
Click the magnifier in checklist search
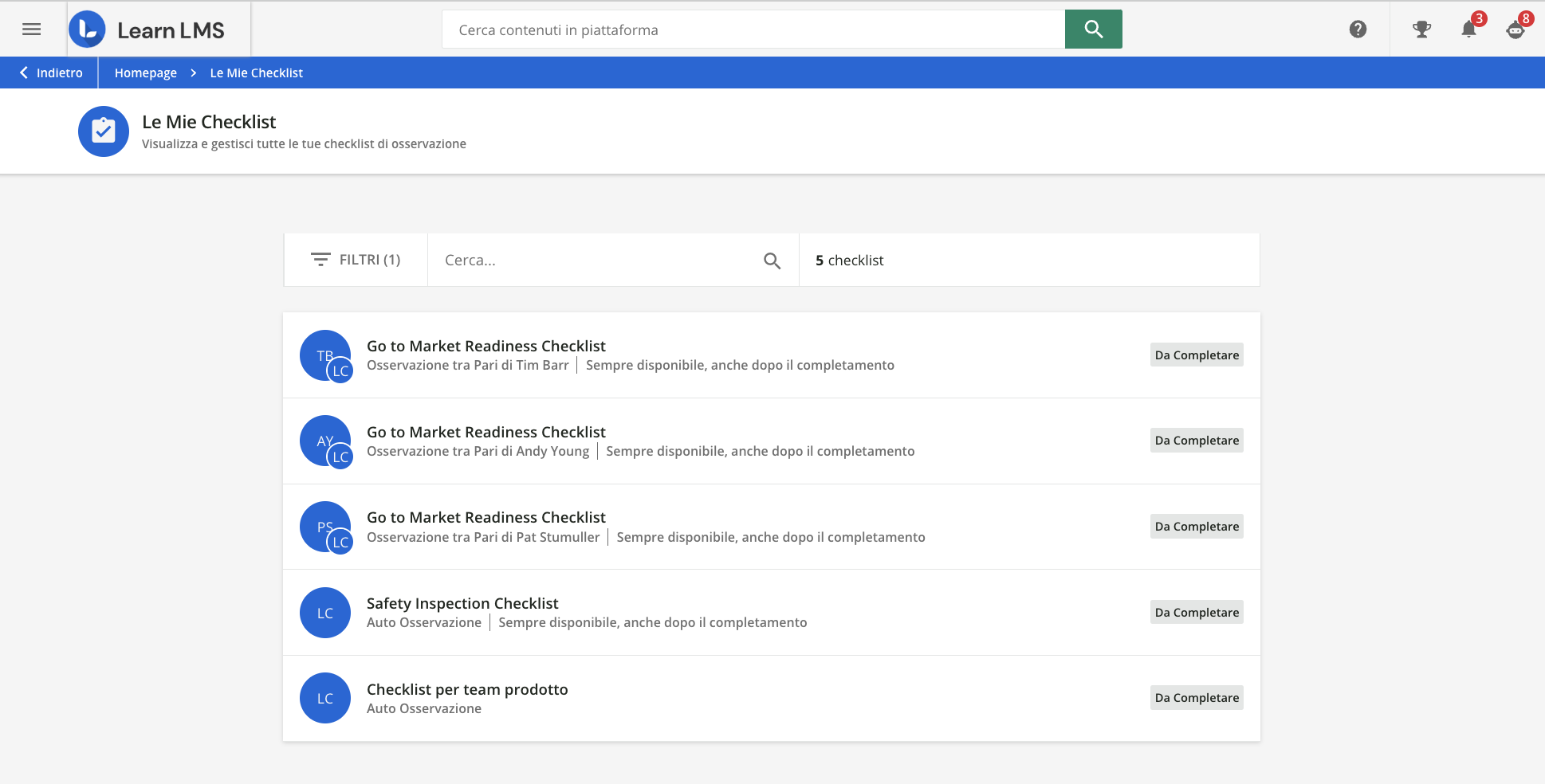(772, 261)
